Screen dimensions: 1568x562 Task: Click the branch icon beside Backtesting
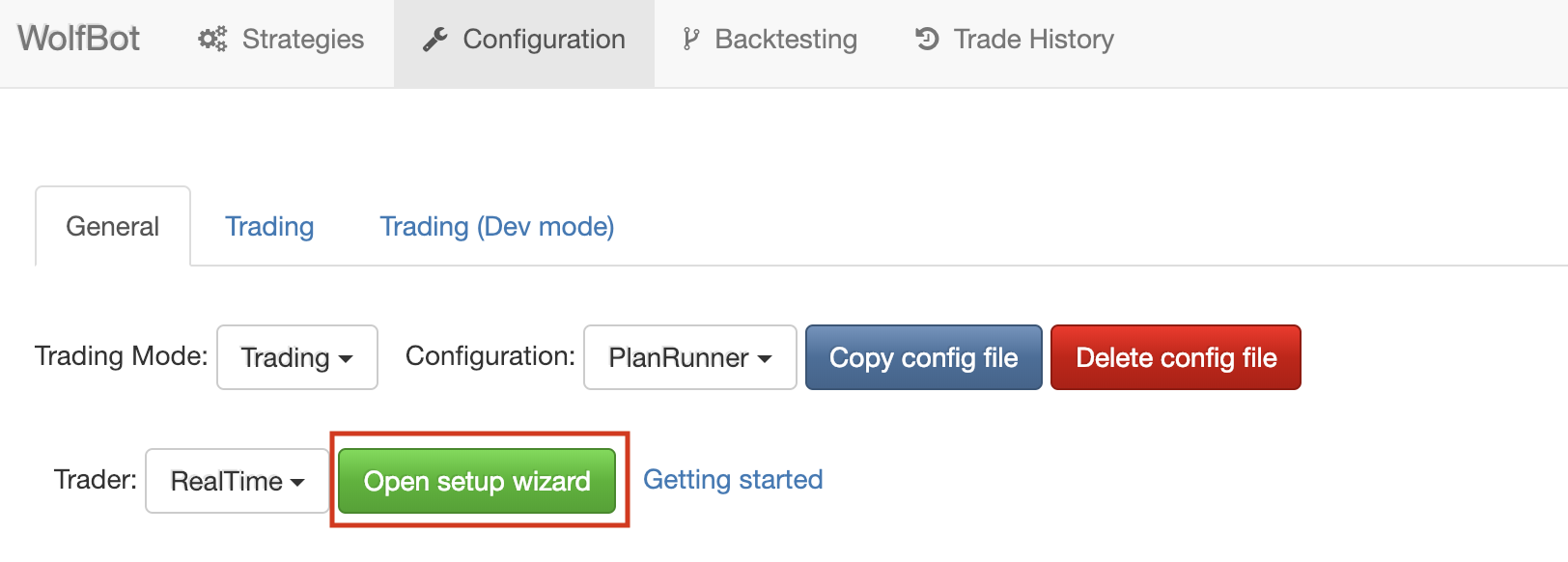pos(690,39)
